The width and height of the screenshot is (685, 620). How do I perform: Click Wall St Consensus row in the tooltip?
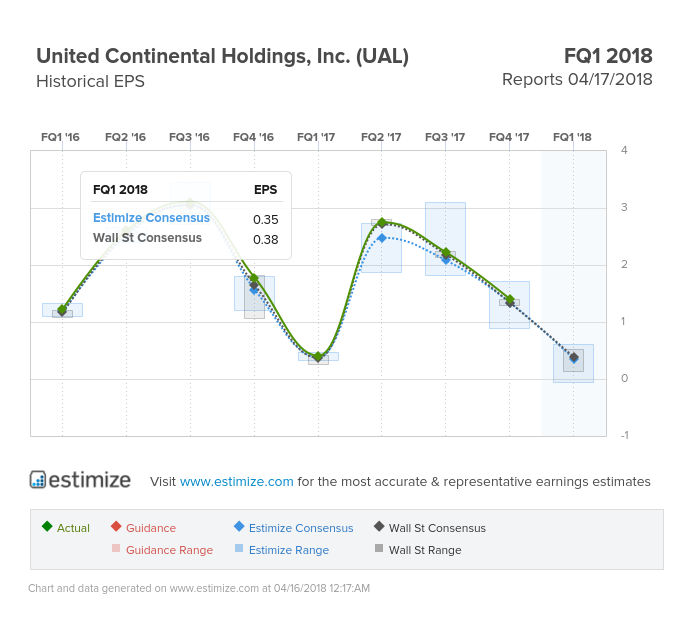(x=186, y=239)
